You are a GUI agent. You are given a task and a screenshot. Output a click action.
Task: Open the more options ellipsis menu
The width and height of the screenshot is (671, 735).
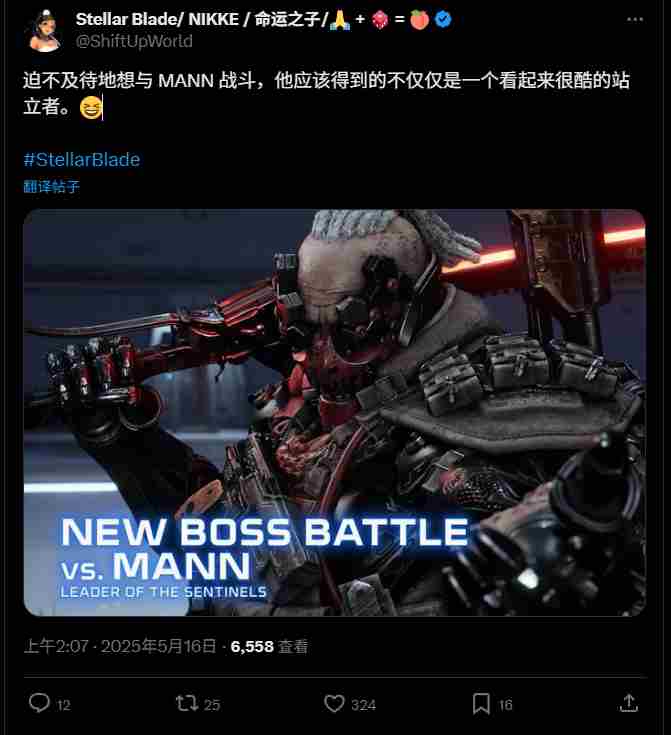coord(635,19)
